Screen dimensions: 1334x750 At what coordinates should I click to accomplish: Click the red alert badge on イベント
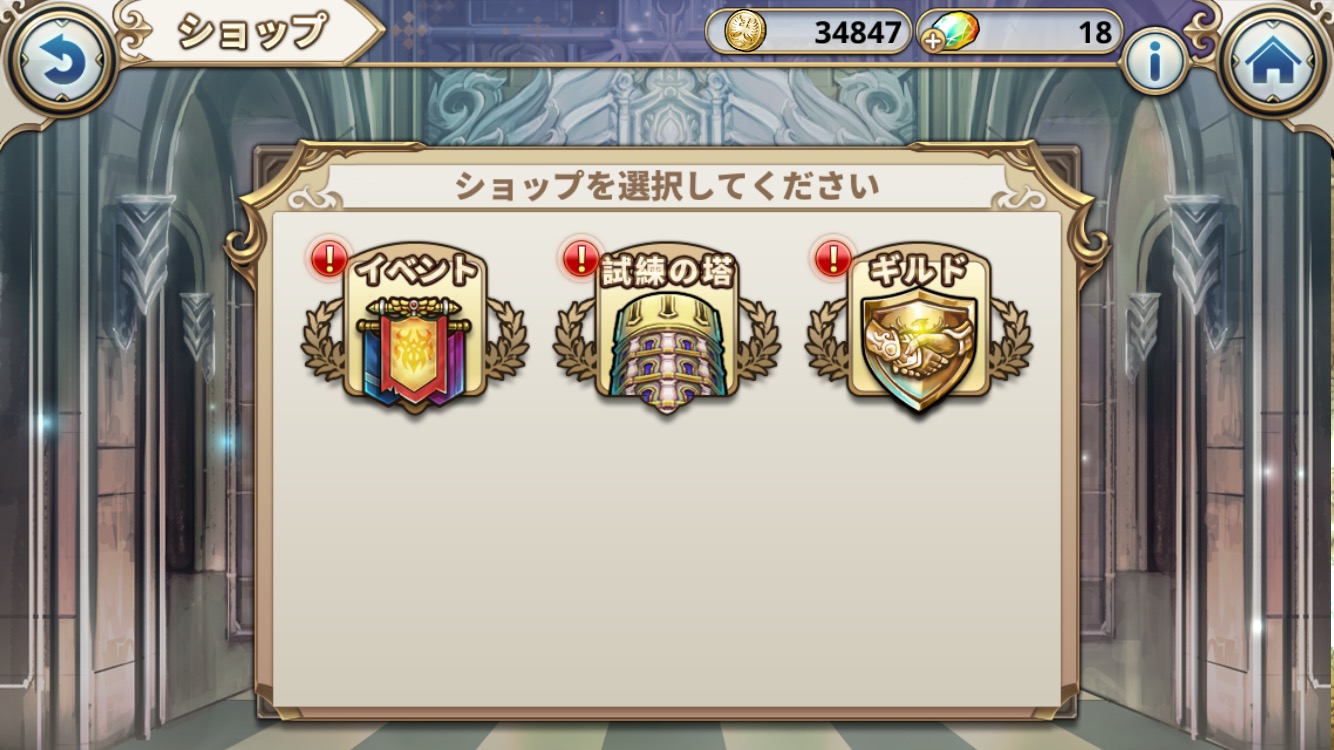tap(330, 259)
